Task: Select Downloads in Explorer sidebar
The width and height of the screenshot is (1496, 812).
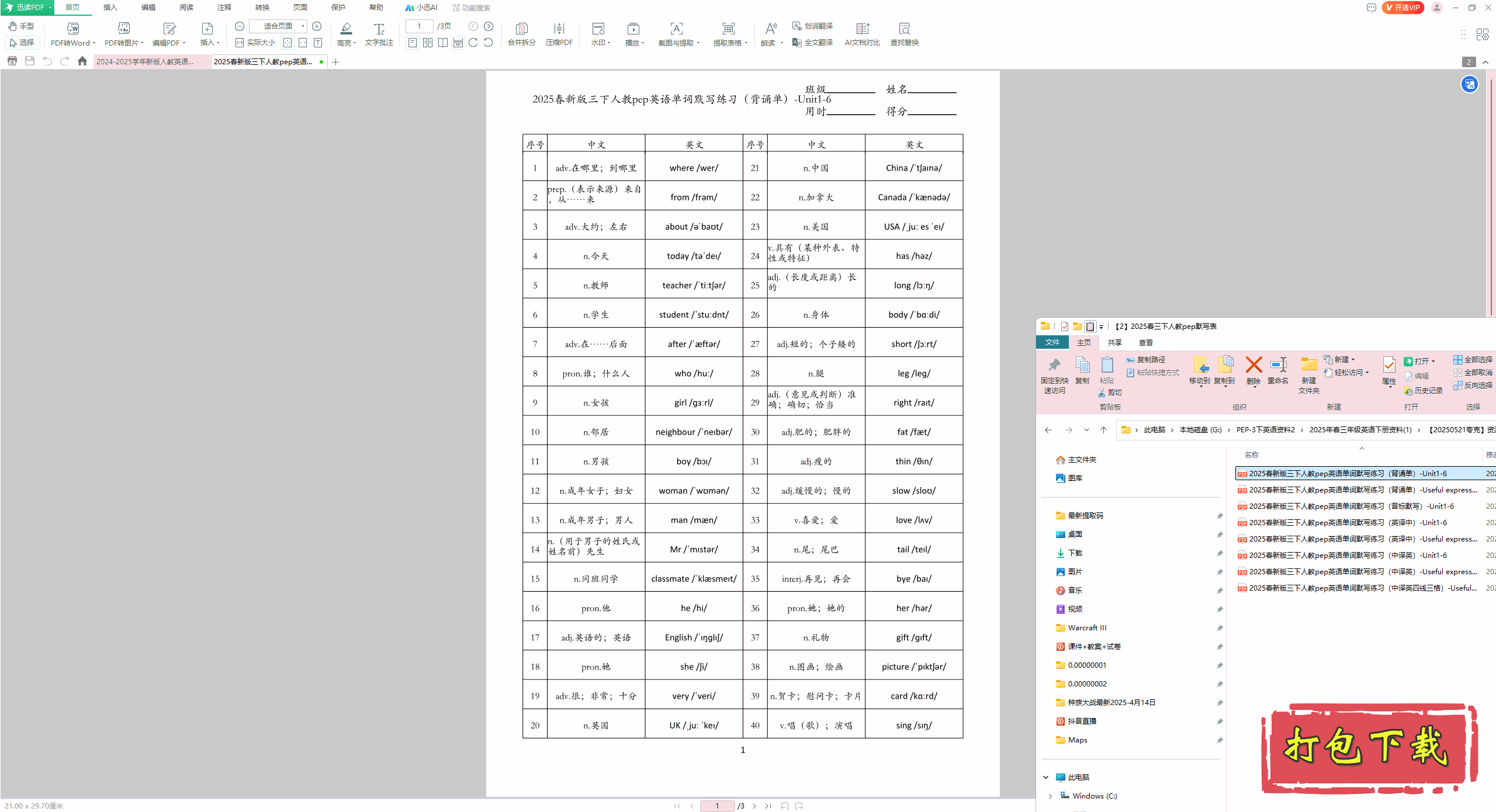Action: [1075, 553]
